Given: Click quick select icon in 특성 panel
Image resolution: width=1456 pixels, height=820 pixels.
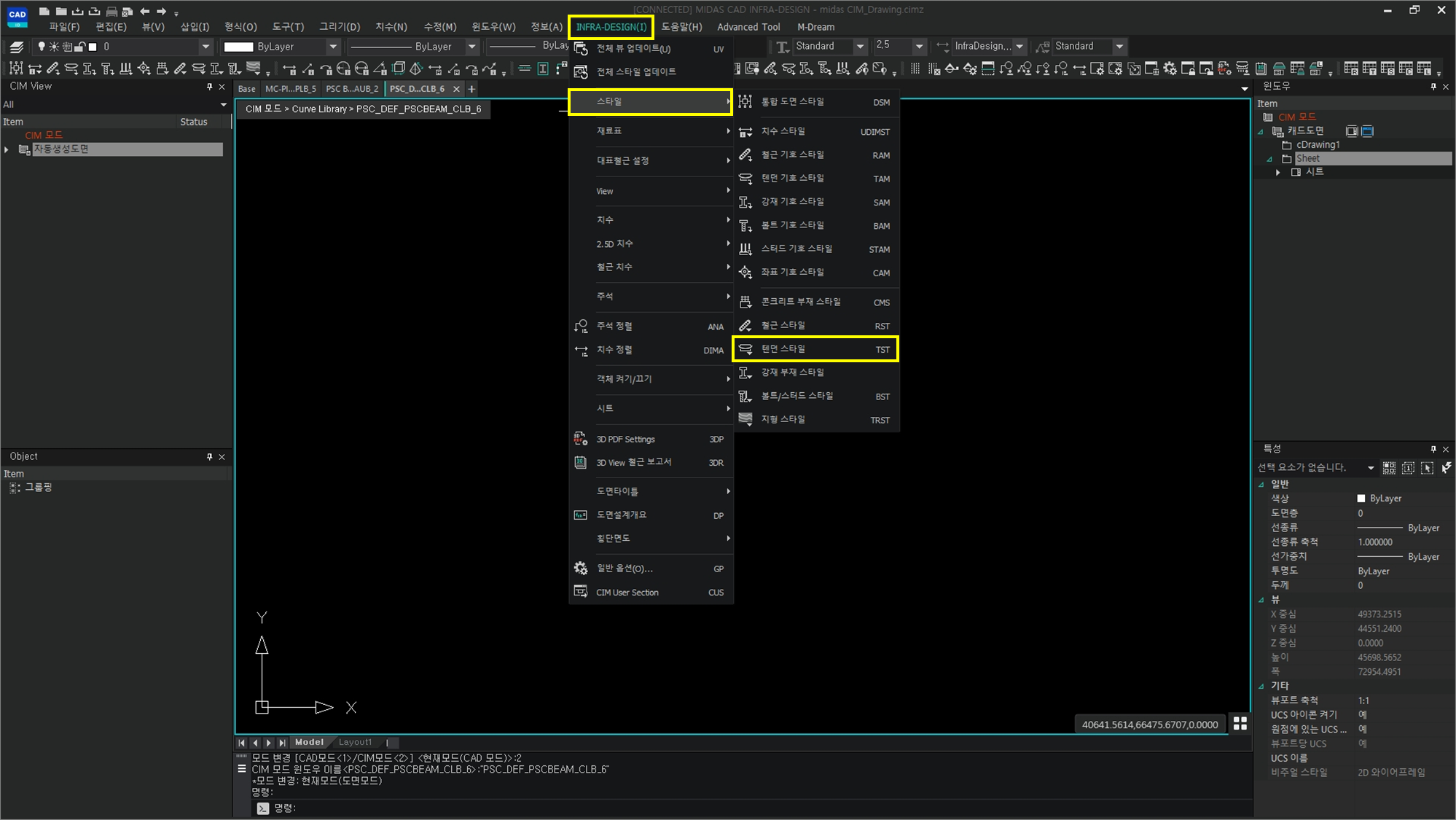Looking at the screenshot, I should tap(1447, 468).
